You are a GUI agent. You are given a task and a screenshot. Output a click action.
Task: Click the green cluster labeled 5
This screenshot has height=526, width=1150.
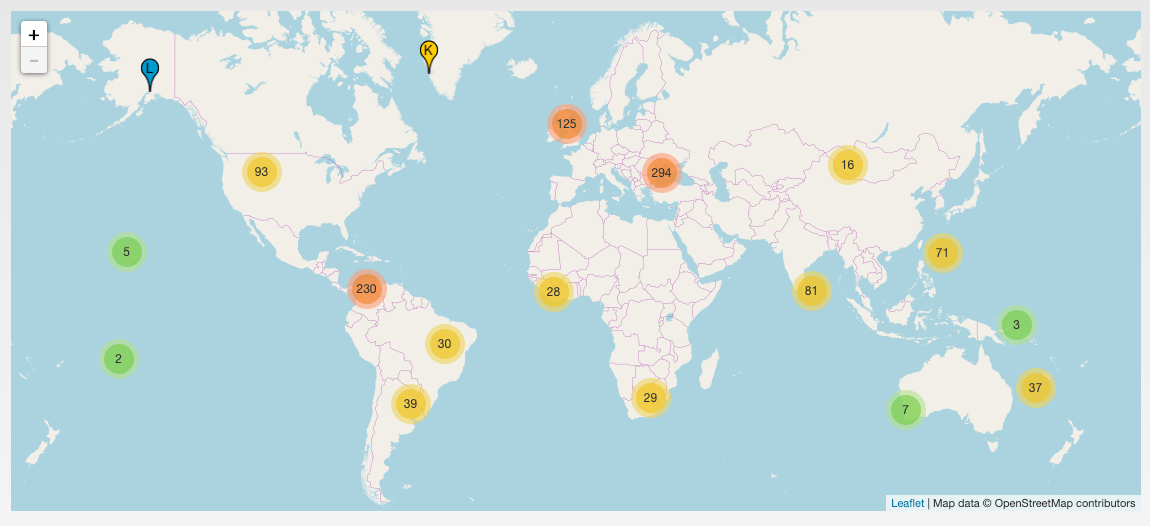coord(126,252)
